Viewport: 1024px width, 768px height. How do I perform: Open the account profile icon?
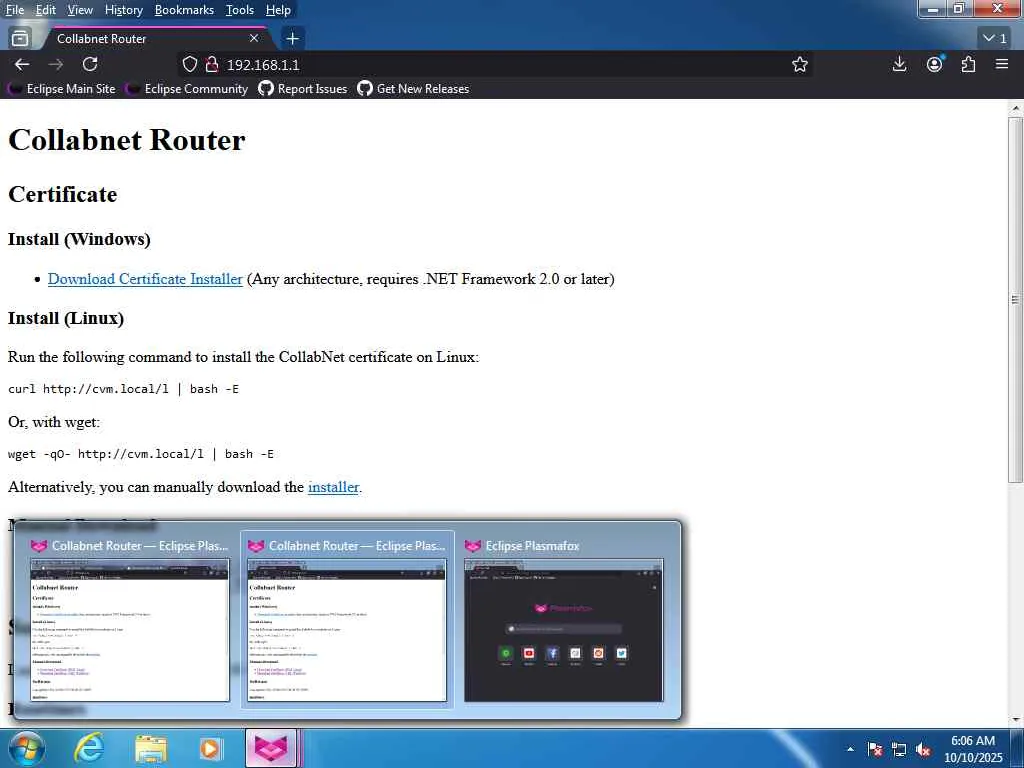[935, 64]
